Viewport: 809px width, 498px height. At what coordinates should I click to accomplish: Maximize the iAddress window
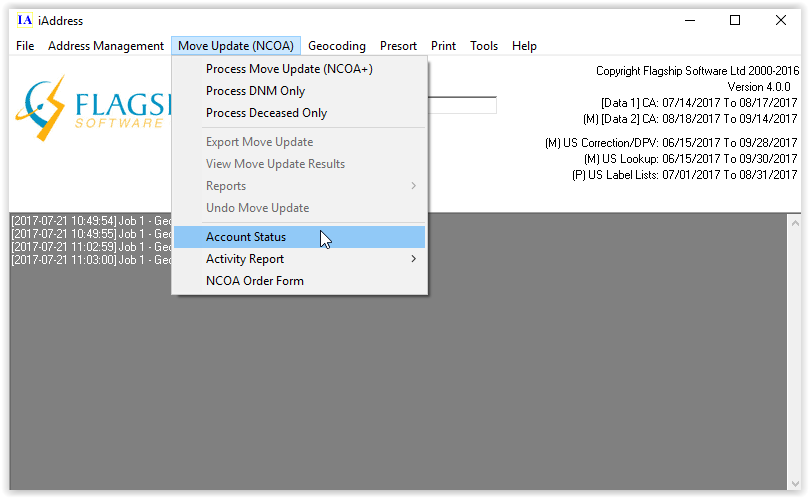[x=735, y=20]
